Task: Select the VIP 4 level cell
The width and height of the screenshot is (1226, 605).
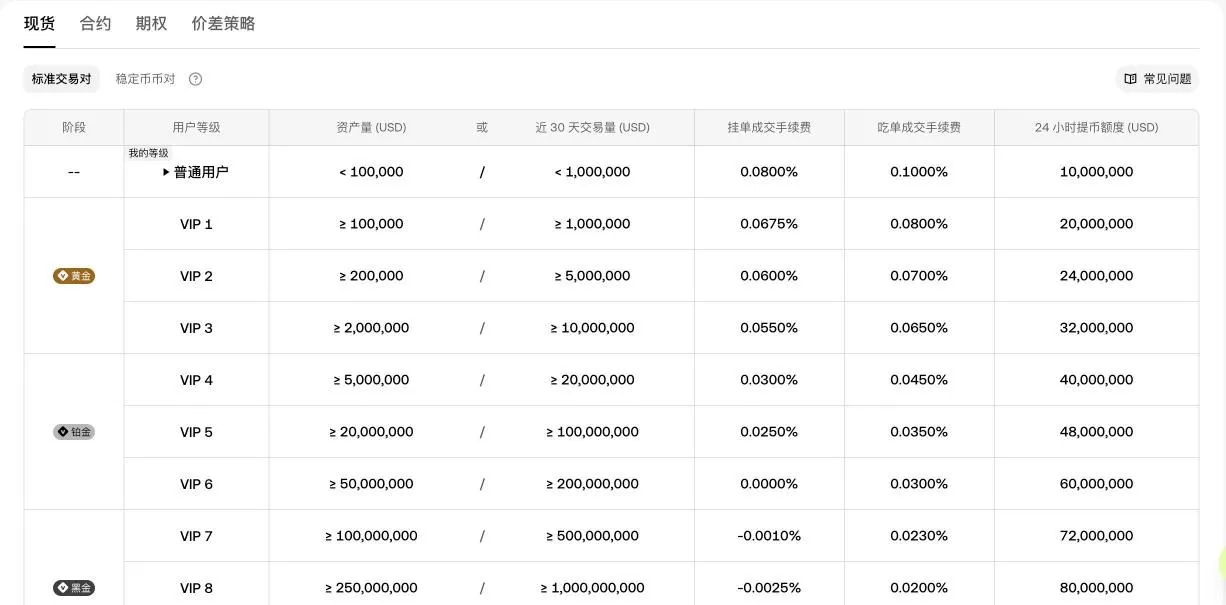Action: point(196,380)
